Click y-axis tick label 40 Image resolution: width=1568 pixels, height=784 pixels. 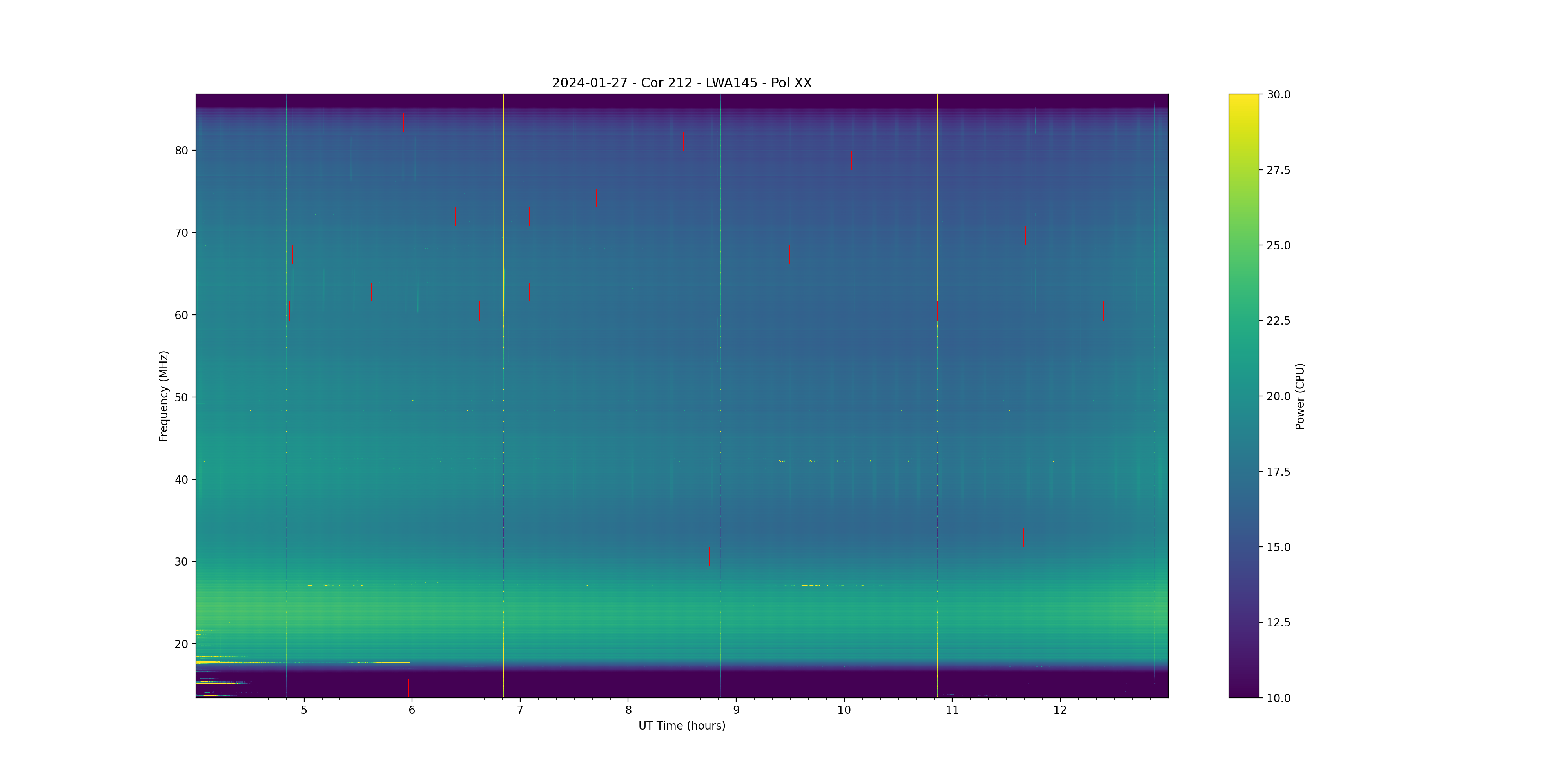coord(181,480)
